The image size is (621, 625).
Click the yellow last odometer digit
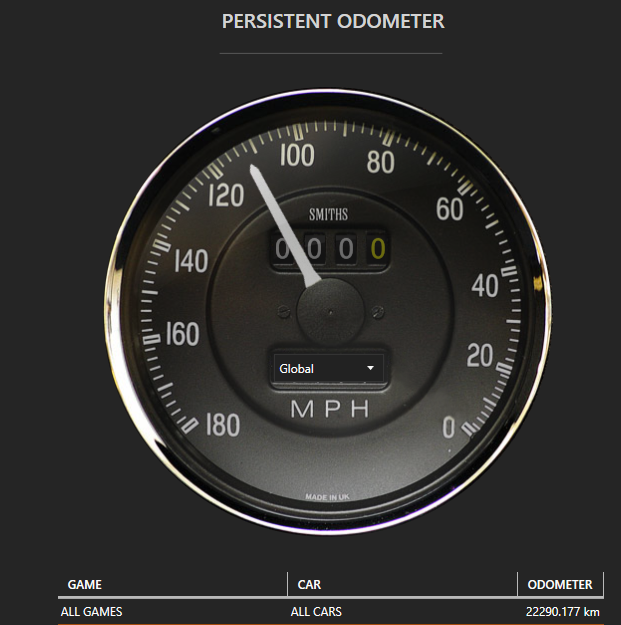click(x=377, y=249)
